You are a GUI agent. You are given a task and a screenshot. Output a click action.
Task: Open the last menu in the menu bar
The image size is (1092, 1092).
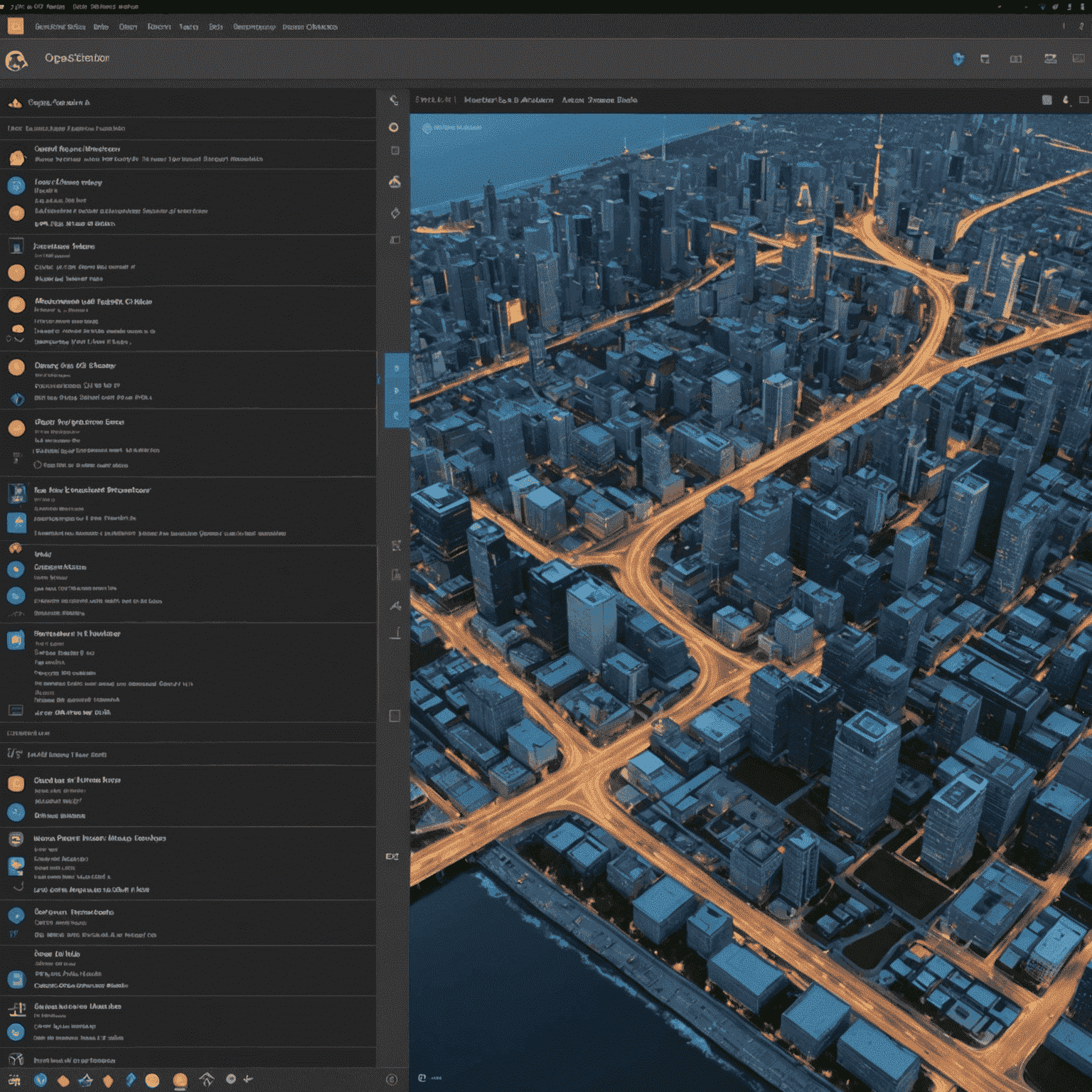pos(310,27)
